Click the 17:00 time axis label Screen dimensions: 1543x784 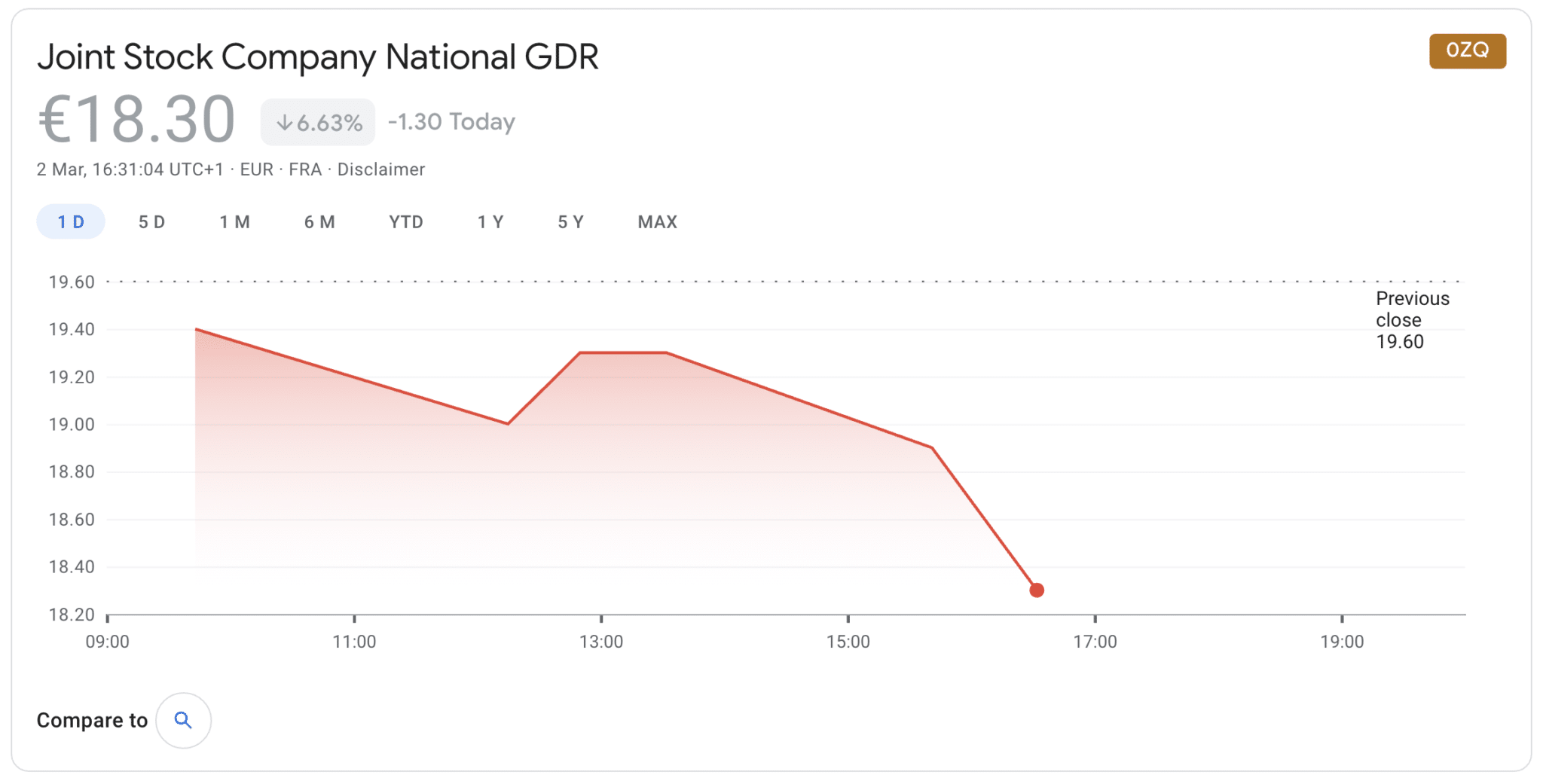point(1095,642)
